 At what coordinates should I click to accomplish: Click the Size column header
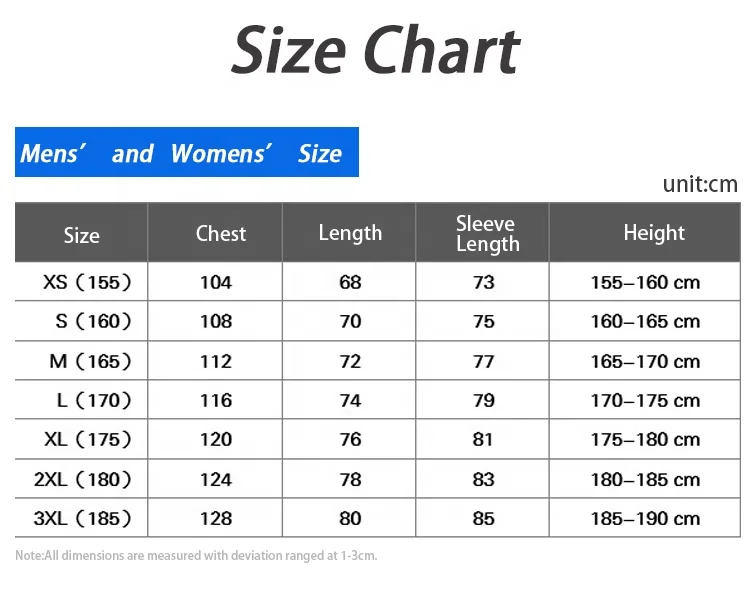coord(81,235)
